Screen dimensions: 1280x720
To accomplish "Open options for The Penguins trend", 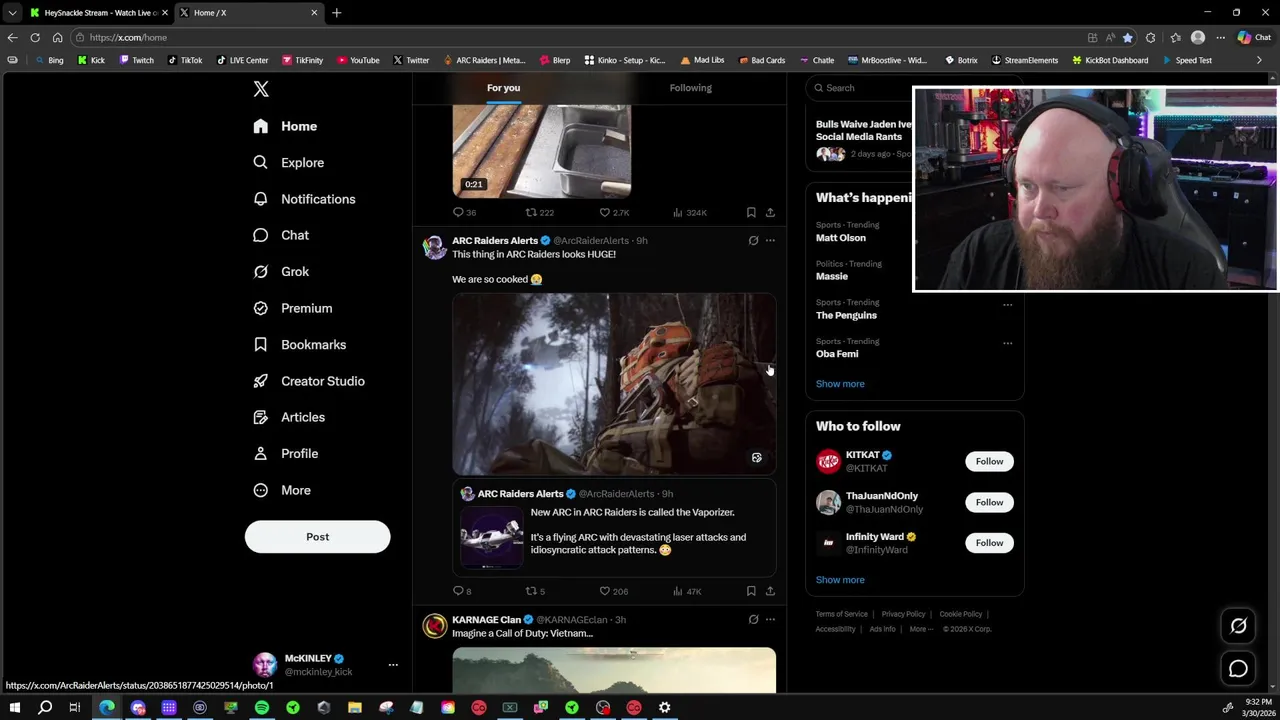I will pos(1007,304).
